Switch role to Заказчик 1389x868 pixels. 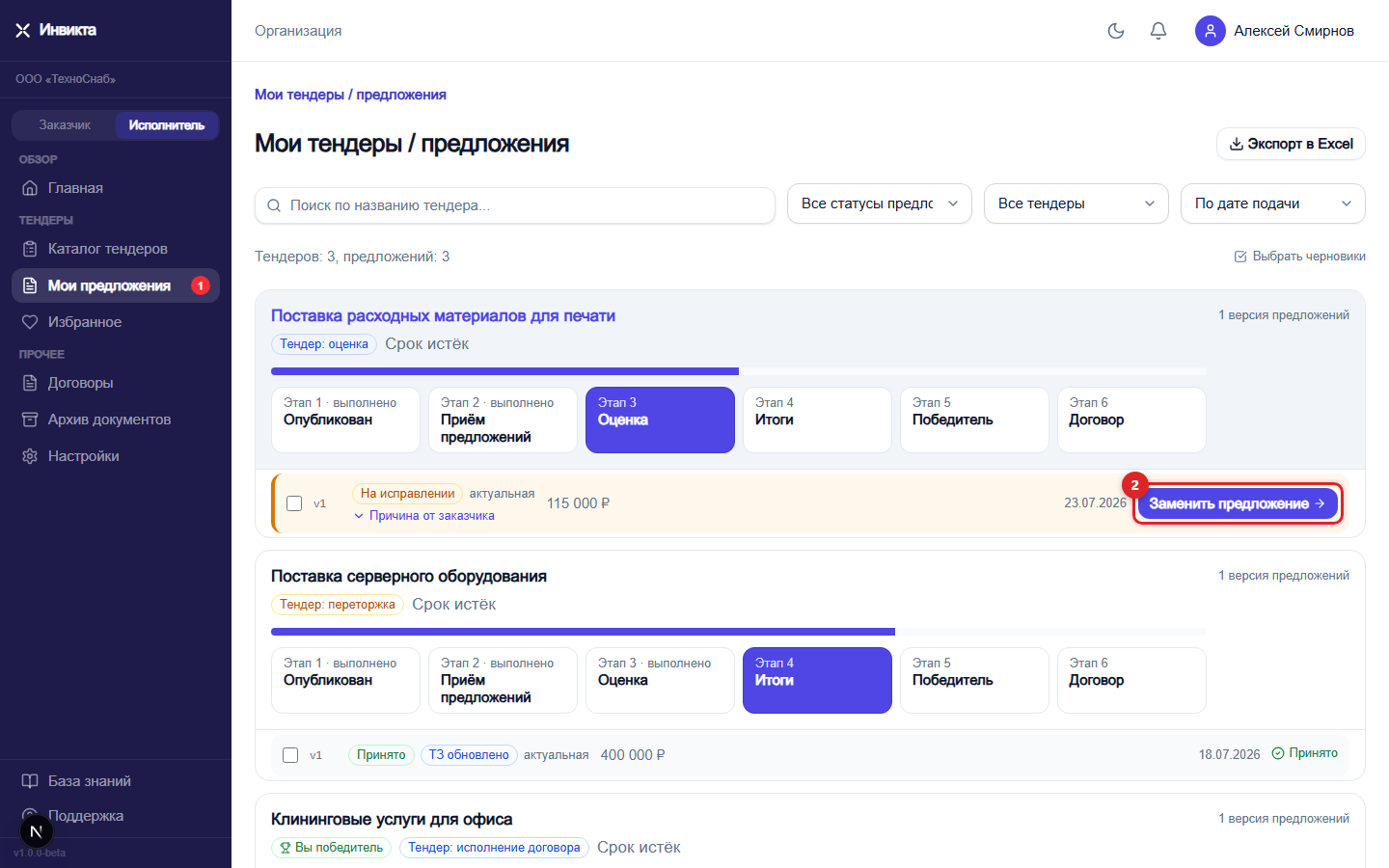(x=65, y=125)
